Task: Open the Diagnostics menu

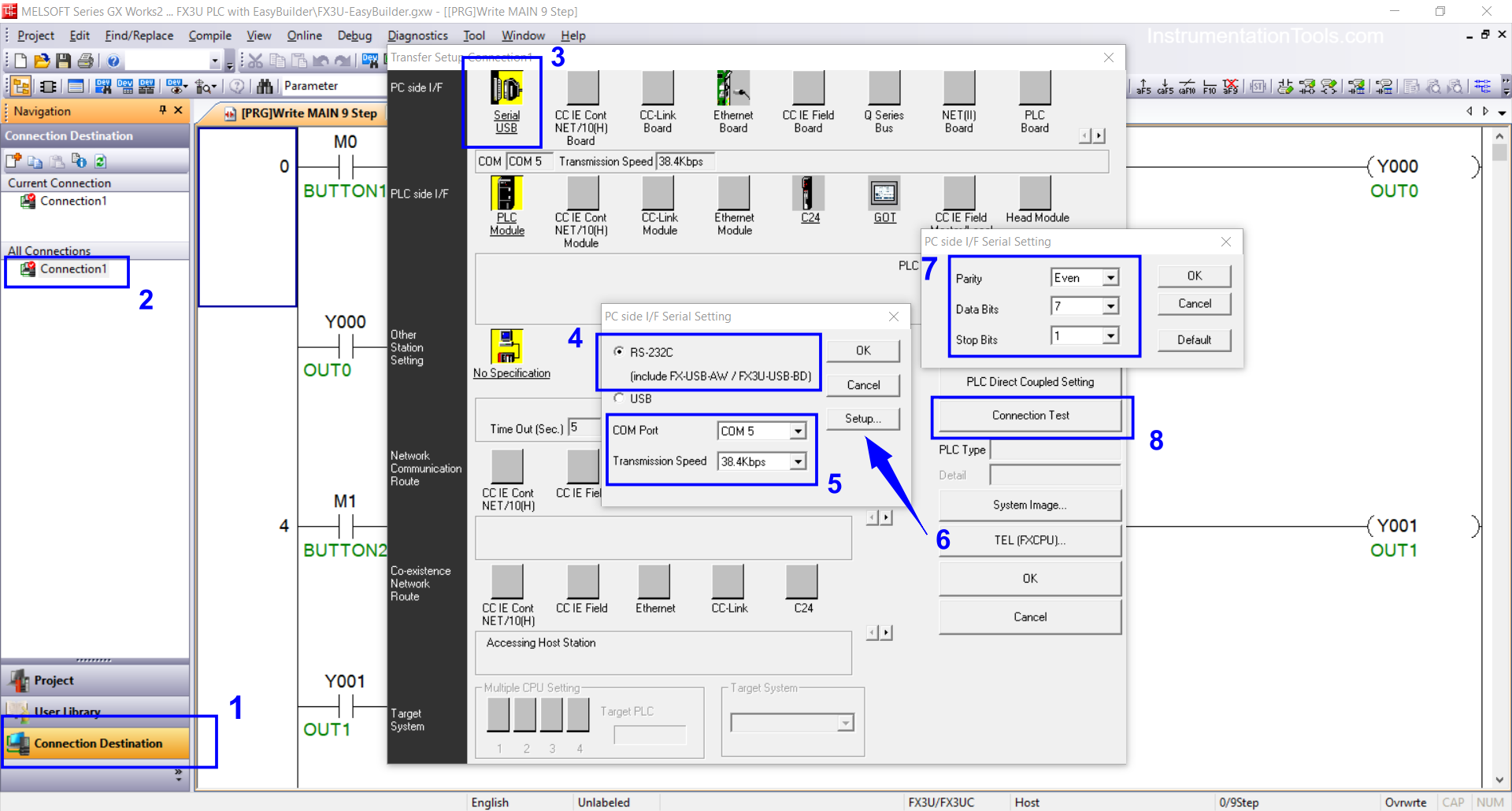Action: pyautogui.click(x=417, y=35)
